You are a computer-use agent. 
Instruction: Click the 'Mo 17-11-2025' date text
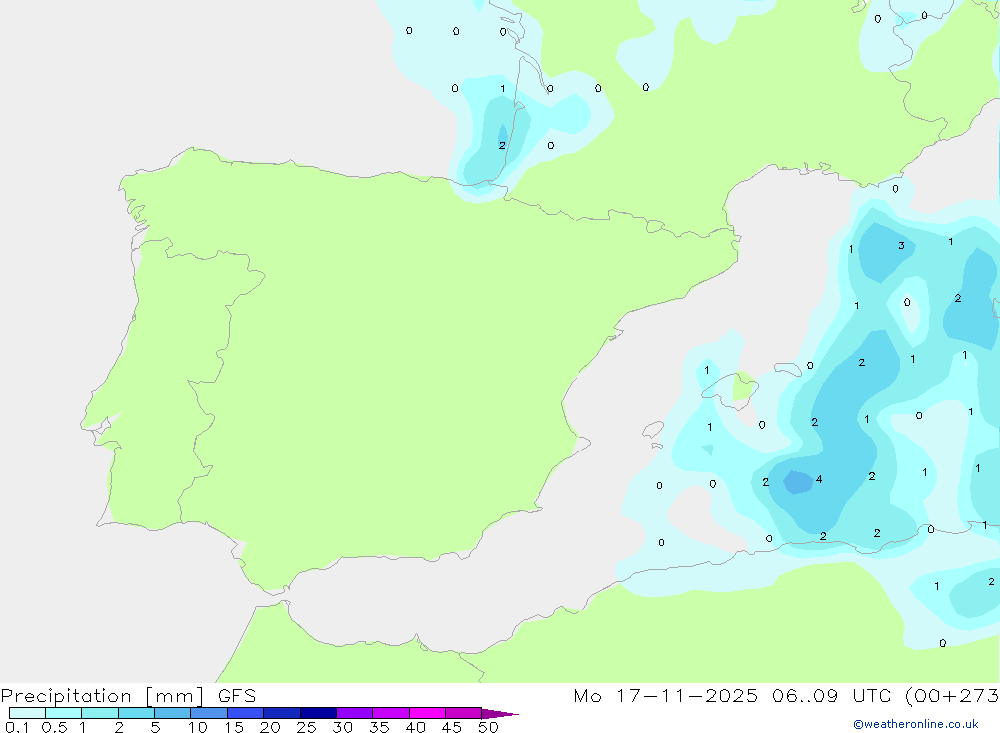[x=665, y=696]
